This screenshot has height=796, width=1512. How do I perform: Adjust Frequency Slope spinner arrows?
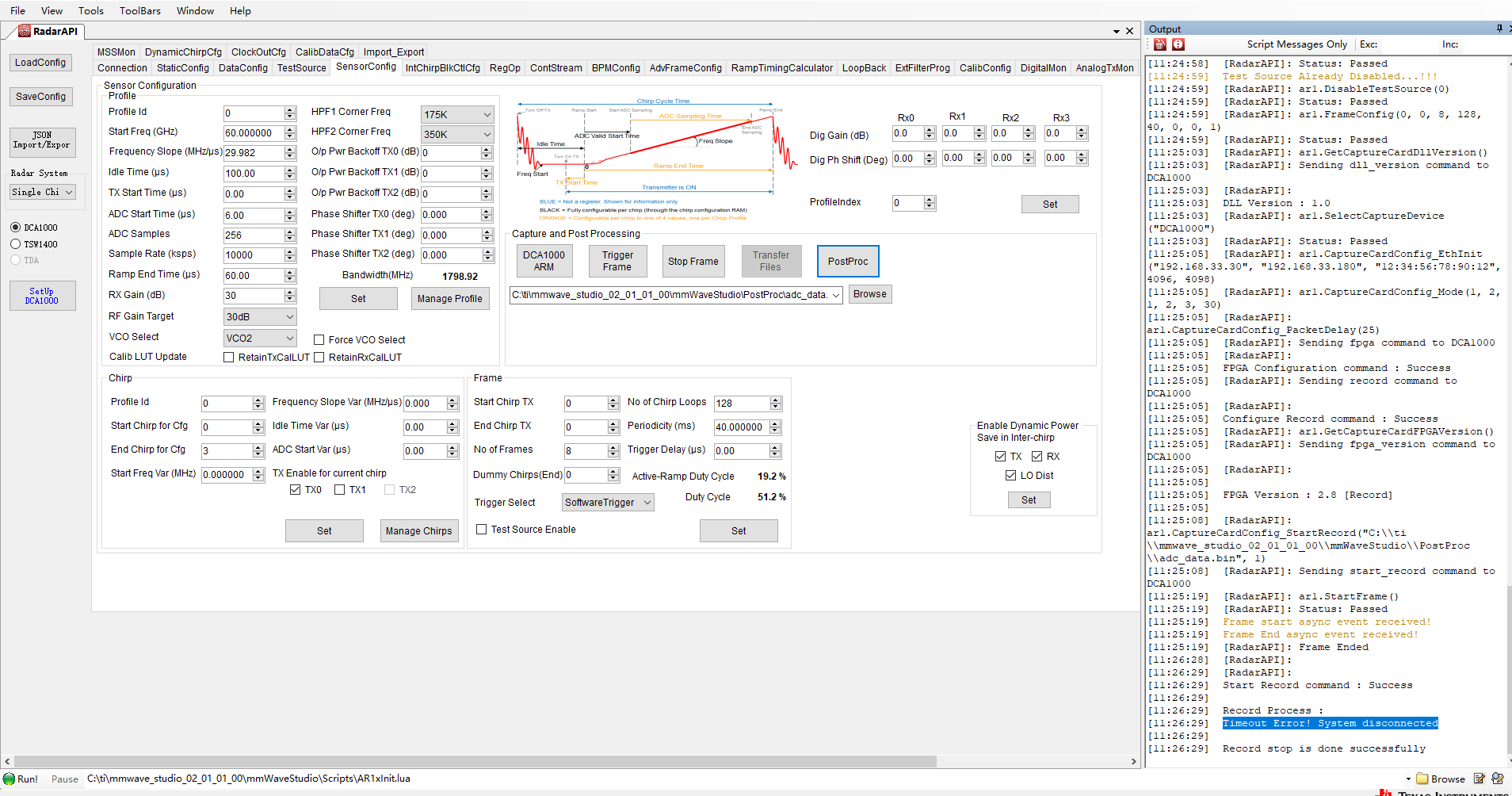[x=290, y=153]
